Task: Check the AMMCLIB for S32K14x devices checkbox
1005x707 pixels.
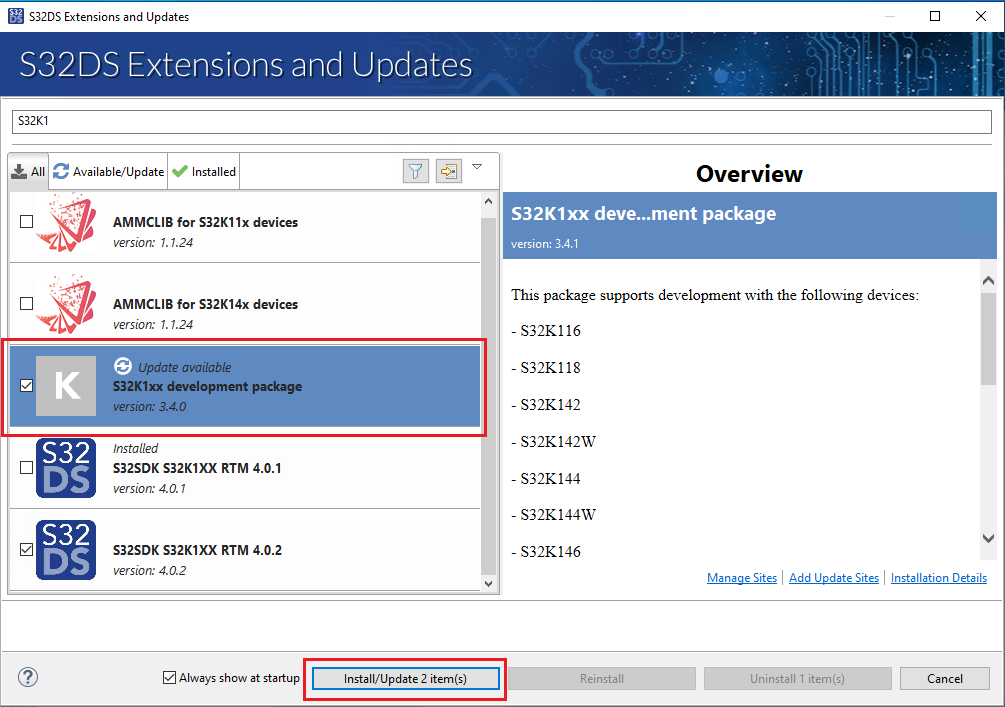Action: (25, 304)
